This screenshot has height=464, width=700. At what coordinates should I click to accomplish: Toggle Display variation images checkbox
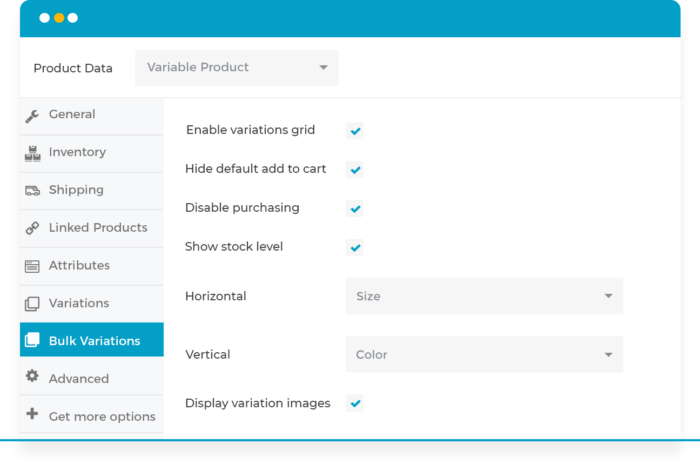coord(355,403)
